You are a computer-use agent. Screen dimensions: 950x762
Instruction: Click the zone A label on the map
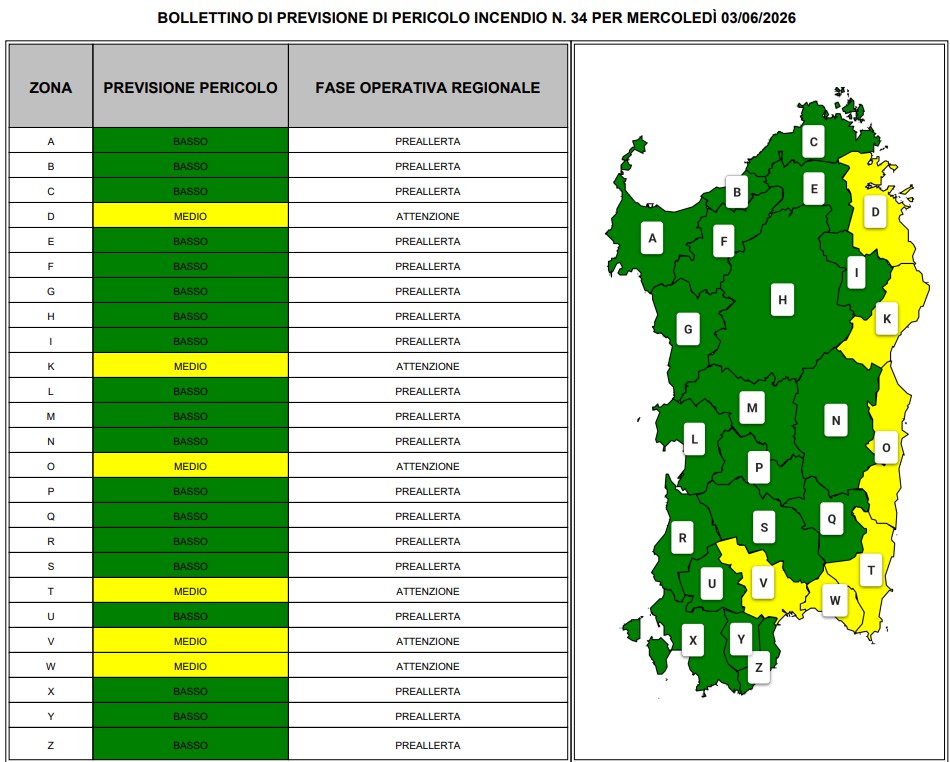[652, 238]
